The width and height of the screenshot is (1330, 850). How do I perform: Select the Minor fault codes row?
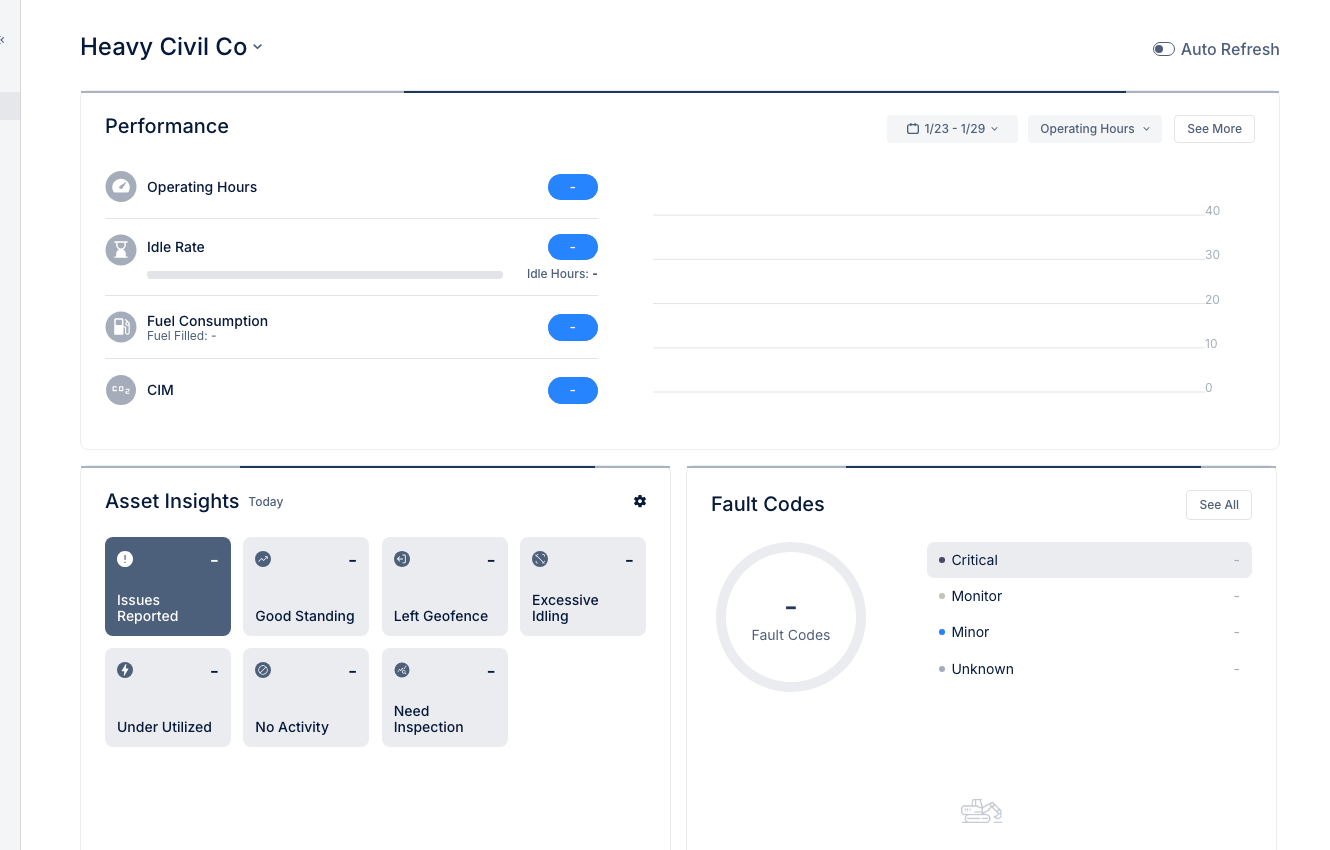[1088, 632]
